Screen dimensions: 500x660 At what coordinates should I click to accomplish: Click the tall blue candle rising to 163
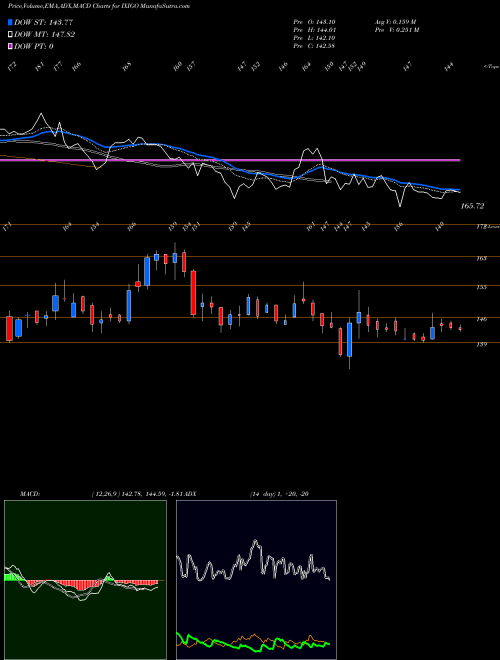[147, 271]
